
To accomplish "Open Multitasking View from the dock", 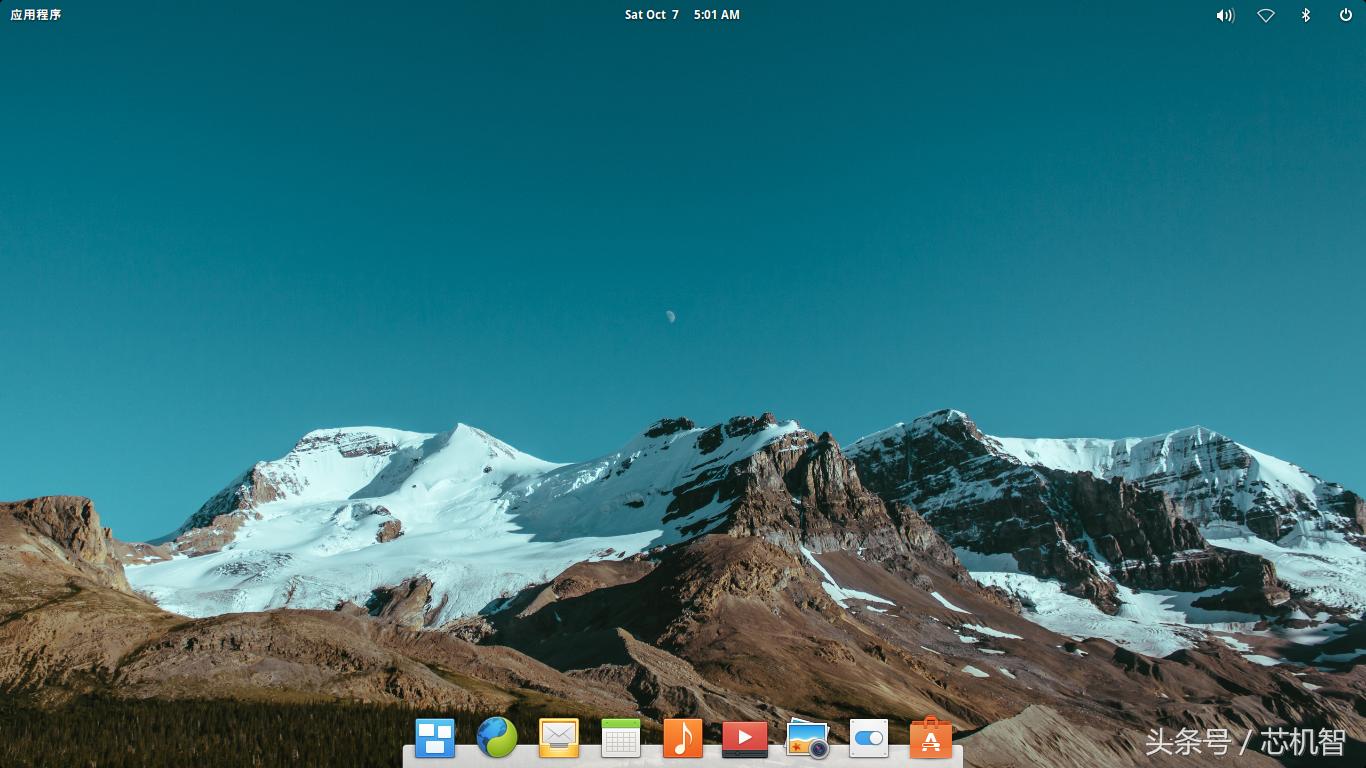I will (435, 738).
